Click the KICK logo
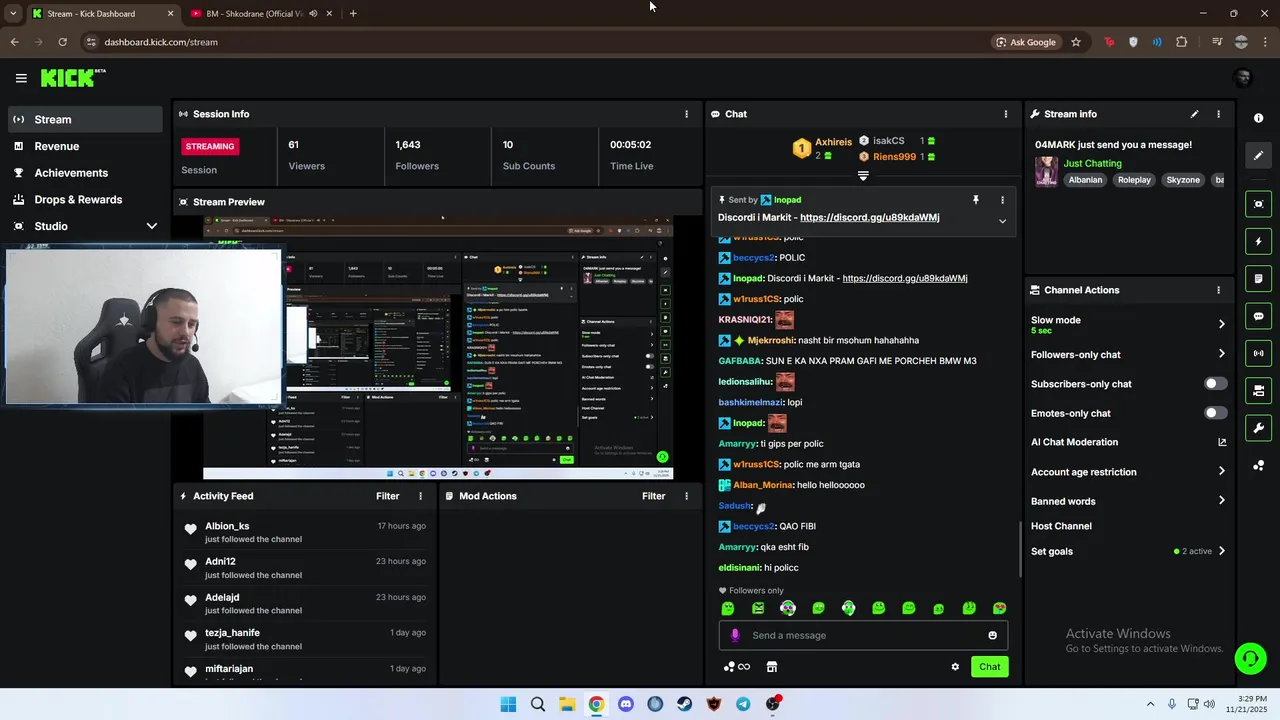Screen dimensions: 1280x720 click(72, 78)
